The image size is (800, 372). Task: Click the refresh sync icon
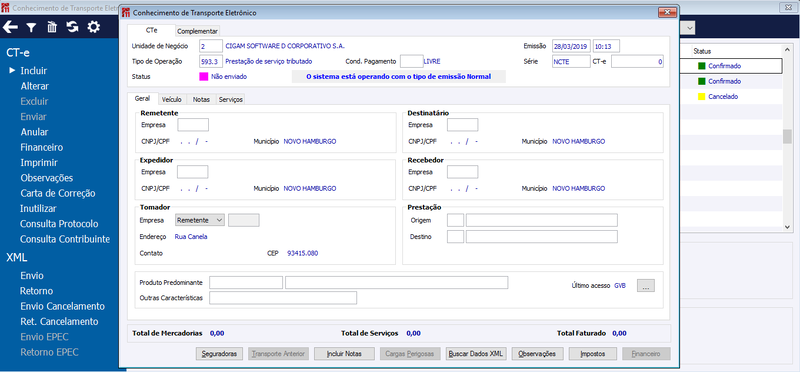point(72,27)
